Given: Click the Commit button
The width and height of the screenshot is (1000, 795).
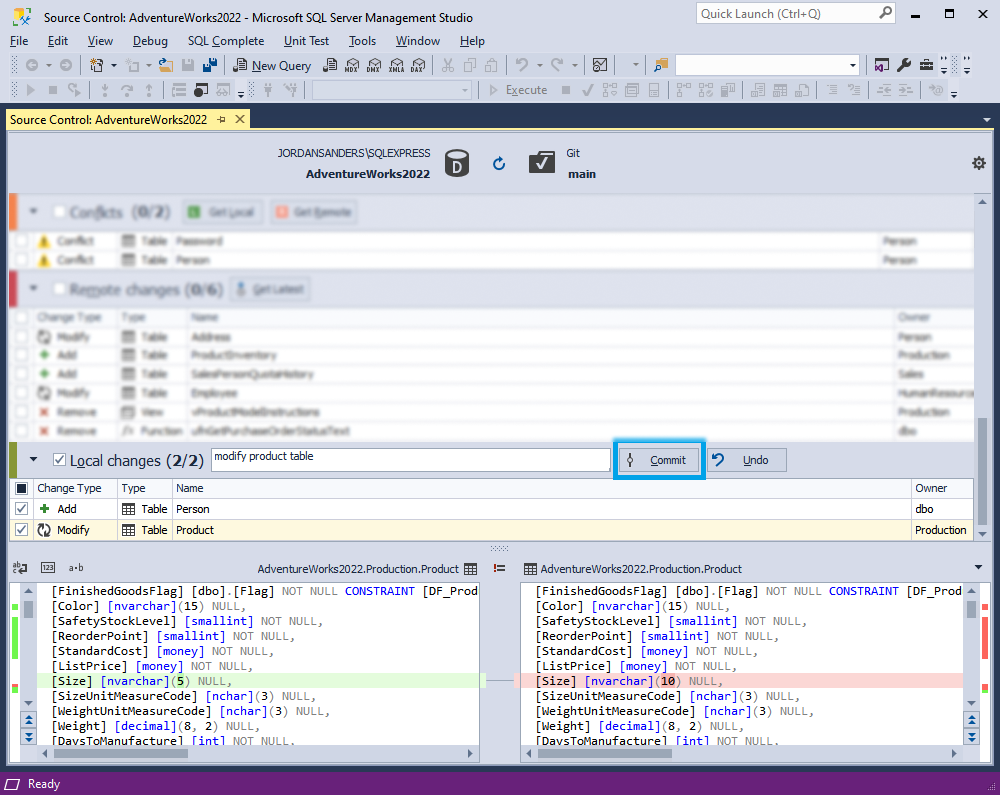Looking at the screenshot, I should 659,460.
